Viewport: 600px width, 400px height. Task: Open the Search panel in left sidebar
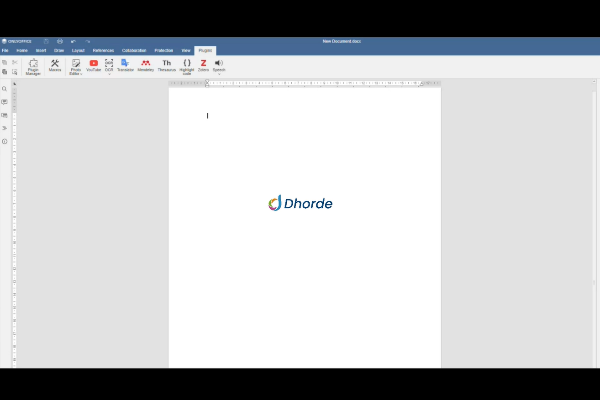[4, 89]
